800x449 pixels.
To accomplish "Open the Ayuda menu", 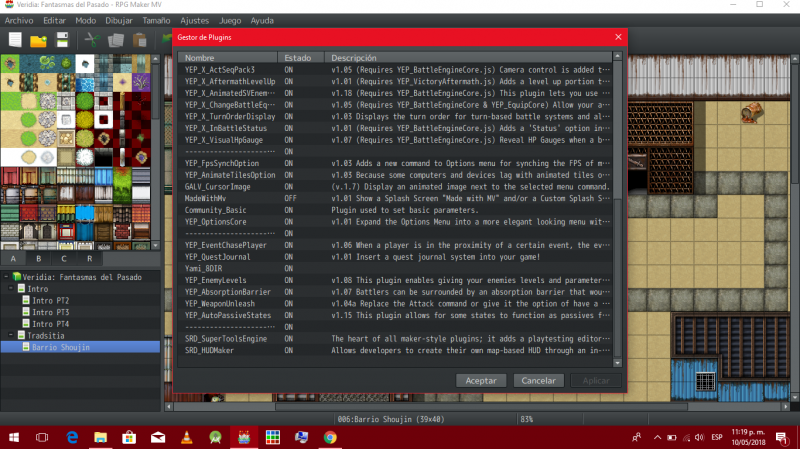I will tap(262, 20).
